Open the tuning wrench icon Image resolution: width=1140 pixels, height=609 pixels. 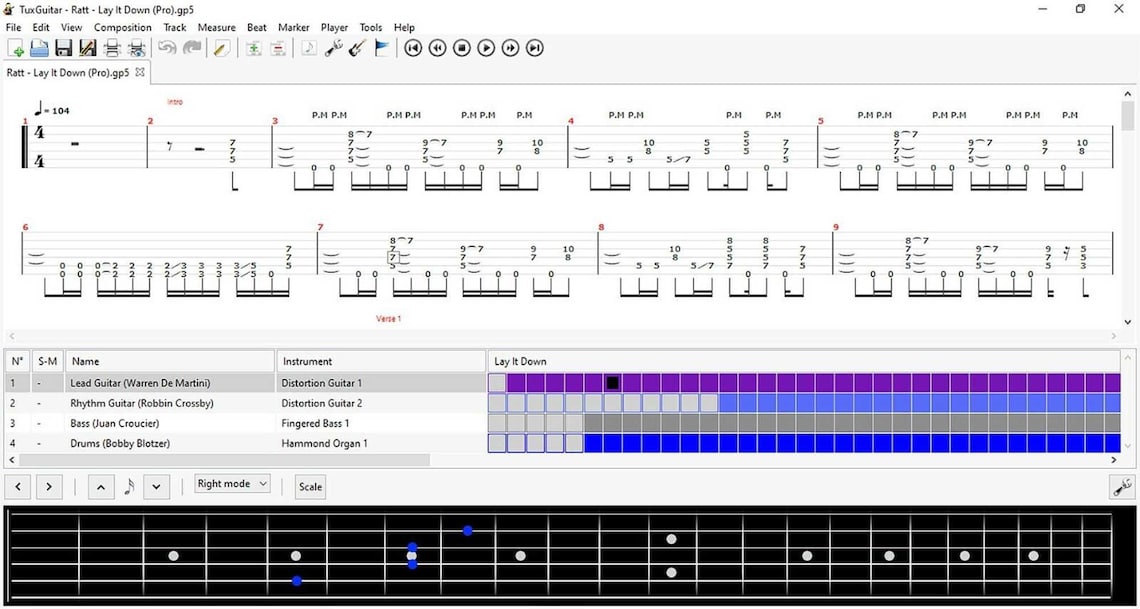(x=333, y=47)
